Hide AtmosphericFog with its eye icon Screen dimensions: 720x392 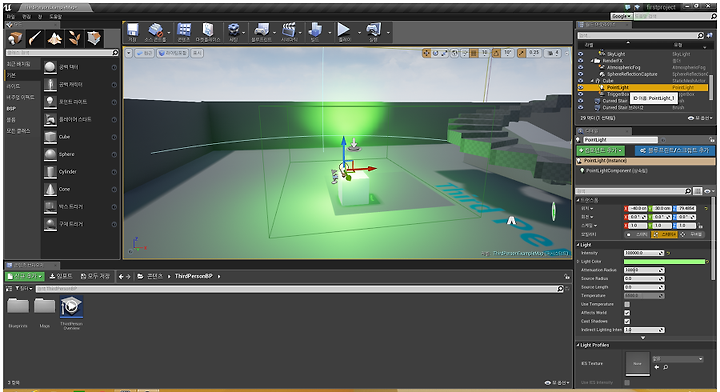click(580, 67)
